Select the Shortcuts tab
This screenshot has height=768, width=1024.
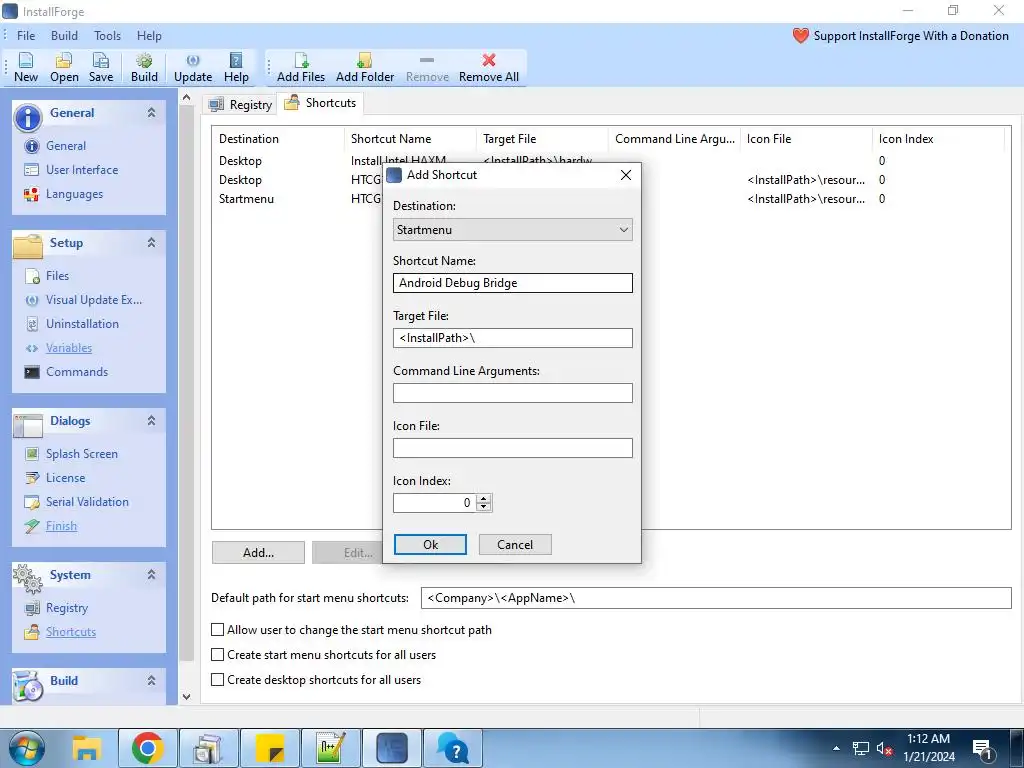321,103
